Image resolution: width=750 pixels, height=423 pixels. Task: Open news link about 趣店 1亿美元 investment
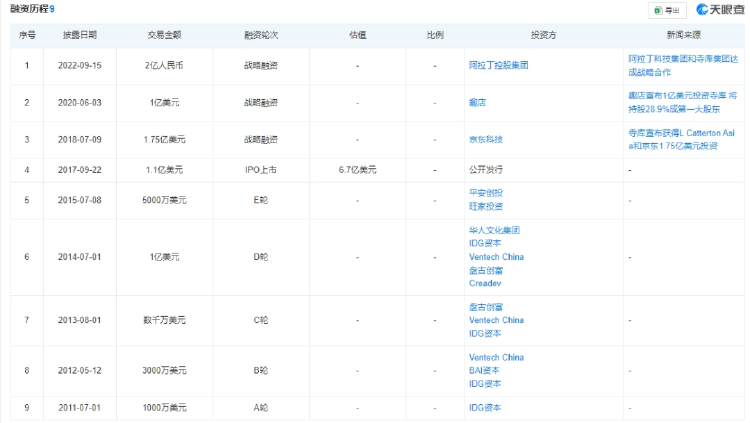[683, 102]
